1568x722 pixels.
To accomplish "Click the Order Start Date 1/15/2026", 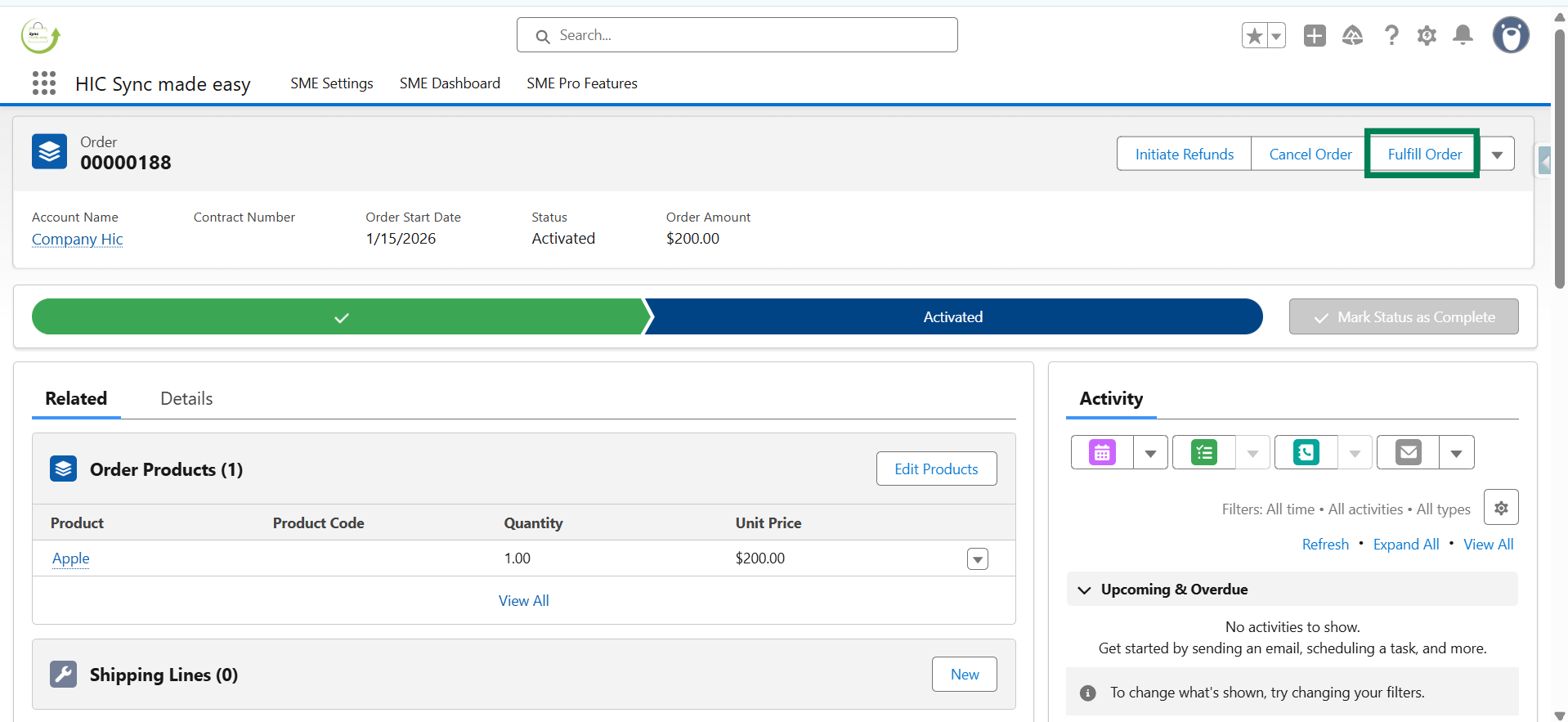I will 401,239.
